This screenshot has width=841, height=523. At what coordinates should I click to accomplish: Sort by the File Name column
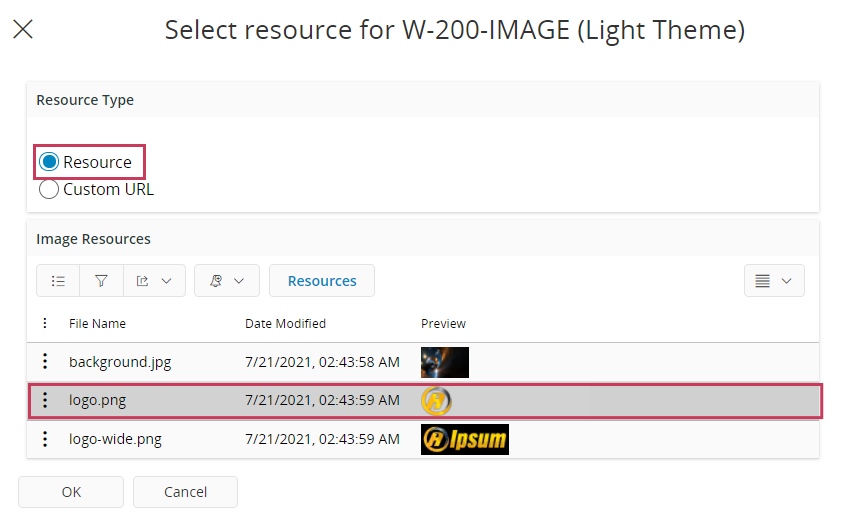[97, 323]
